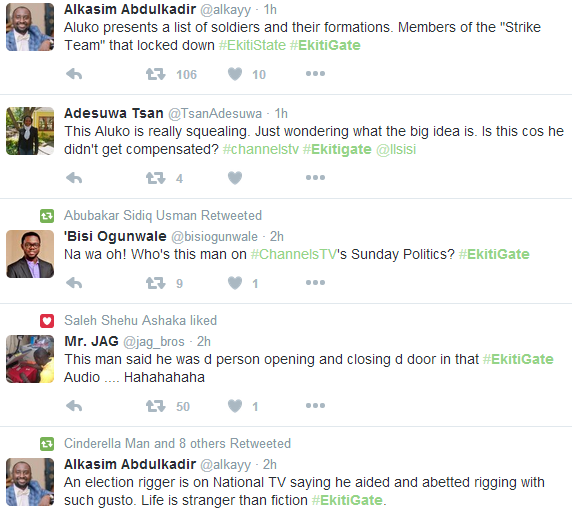Open Mr. JAG's @jag_bros profile name
Viewport: 572px width, 520px height.
coord(154,342)
